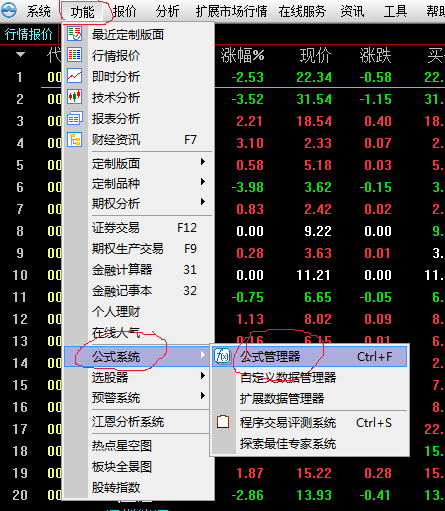Expand the 定制品种 submenu arrow
Image resolution: width=445 pixels, height=511 pixels.
click(x=203, y=182)
